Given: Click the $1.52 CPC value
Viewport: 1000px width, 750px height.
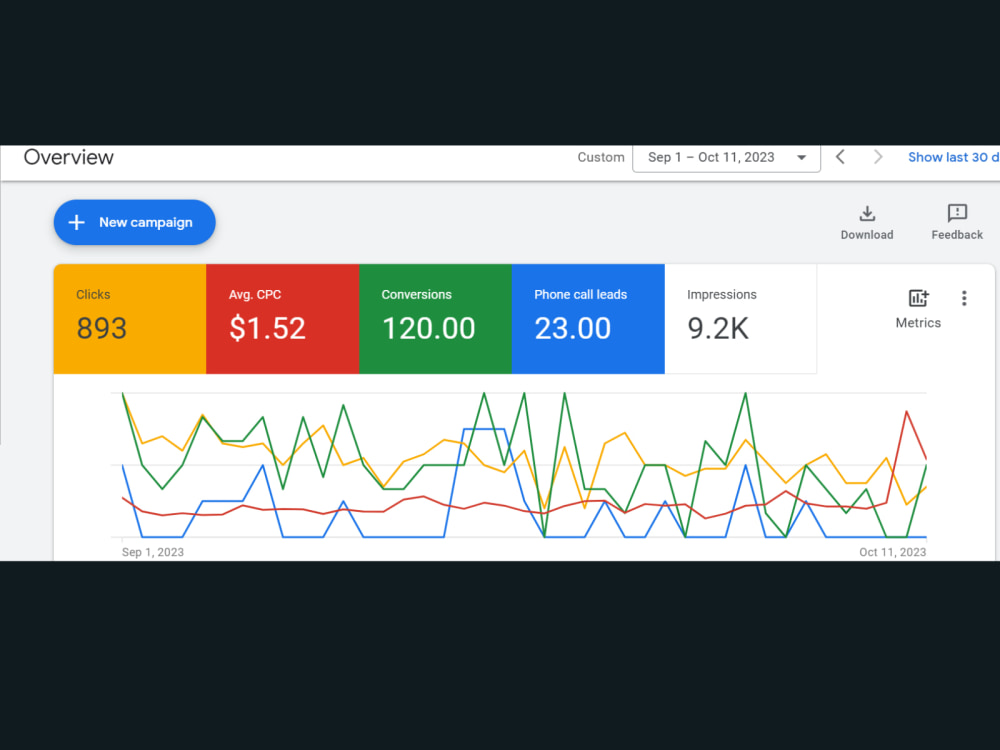Looking at the screenshot, I should coord(267,328).
